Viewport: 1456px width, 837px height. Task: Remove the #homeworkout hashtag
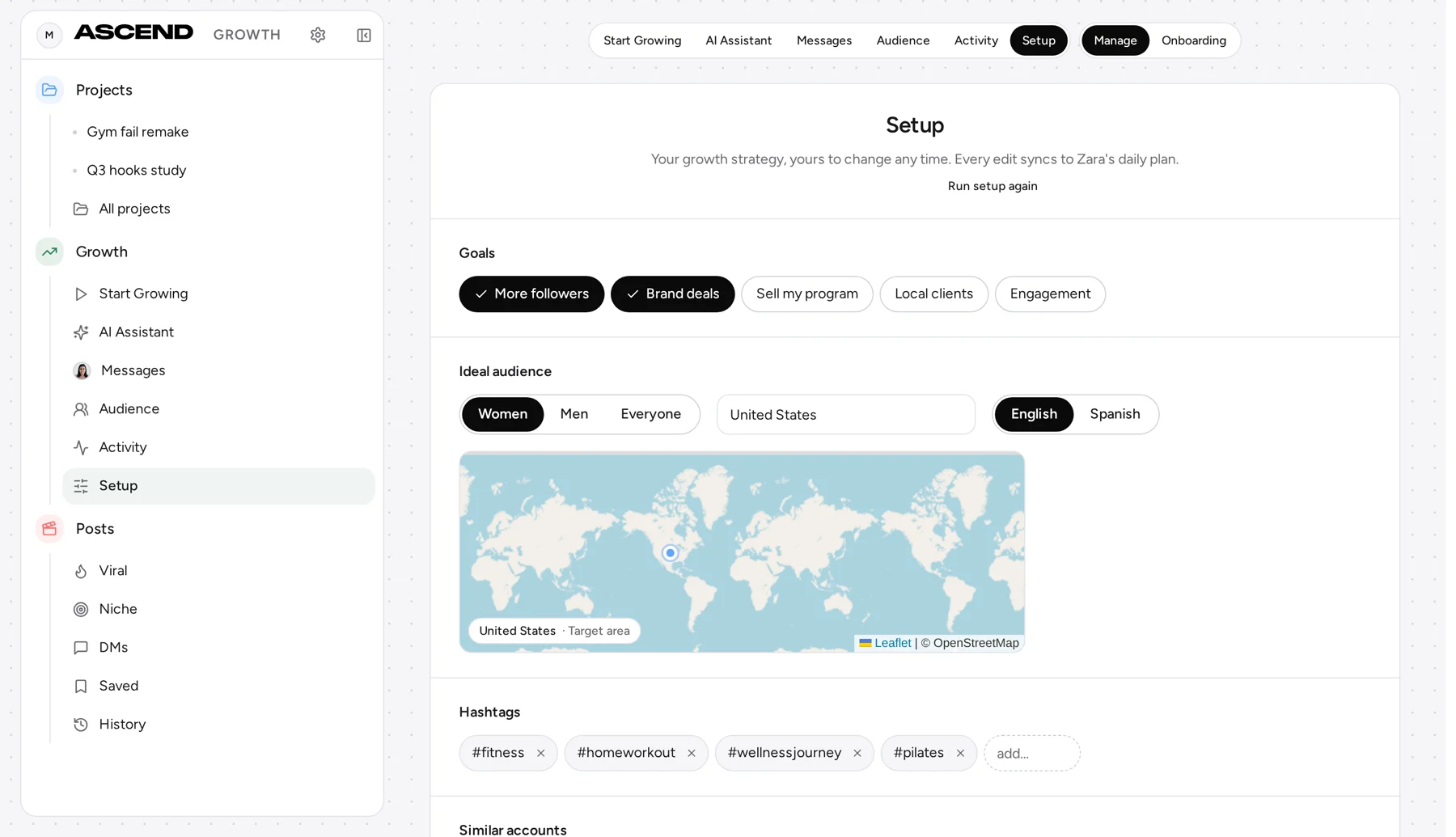pyautogui.click(x=692, y=753)
